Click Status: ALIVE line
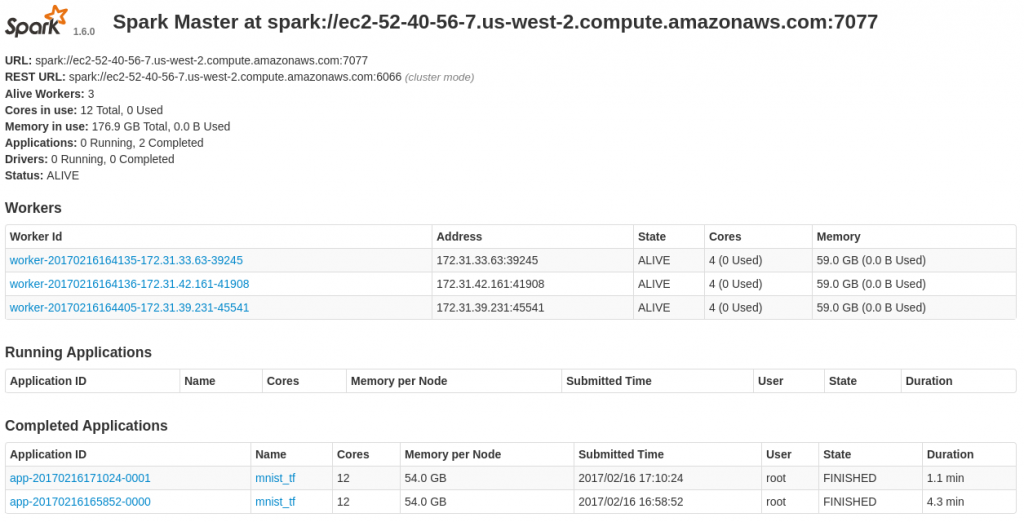This screenshot has height=522, width=1024. click(42, 175)
